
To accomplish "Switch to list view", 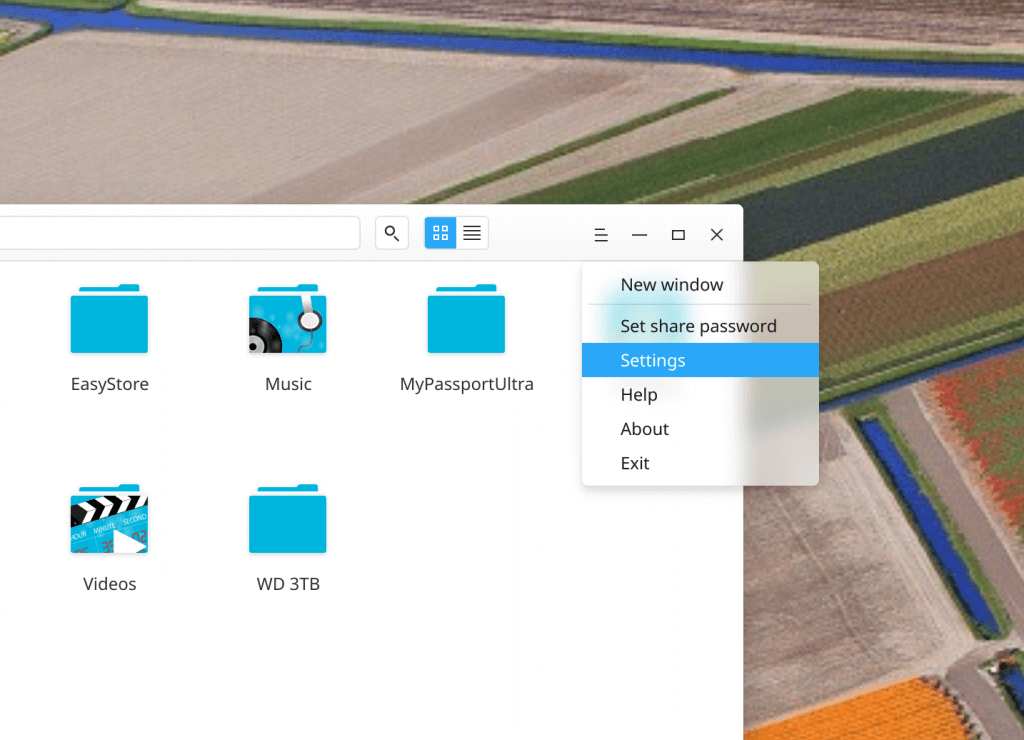I will [x=472, y=233].
